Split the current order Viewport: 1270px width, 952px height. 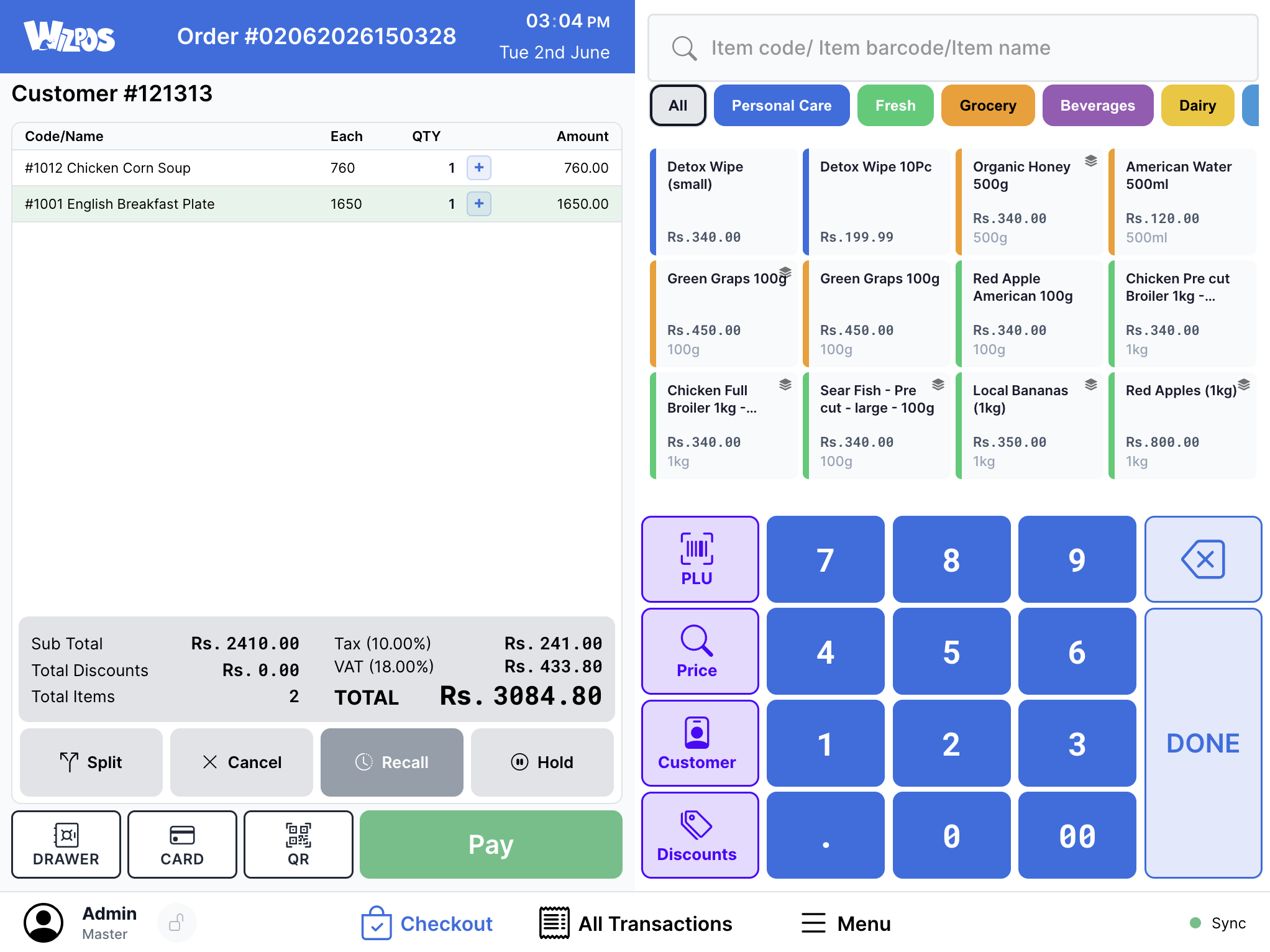pyautogui.click(x=91, y=762)
